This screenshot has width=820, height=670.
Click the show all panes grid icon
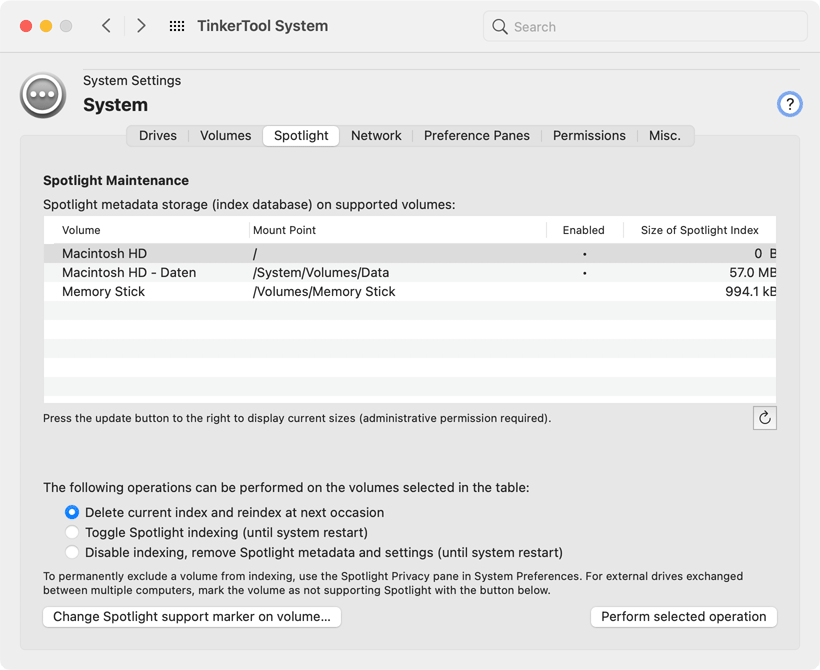point(177,26)
